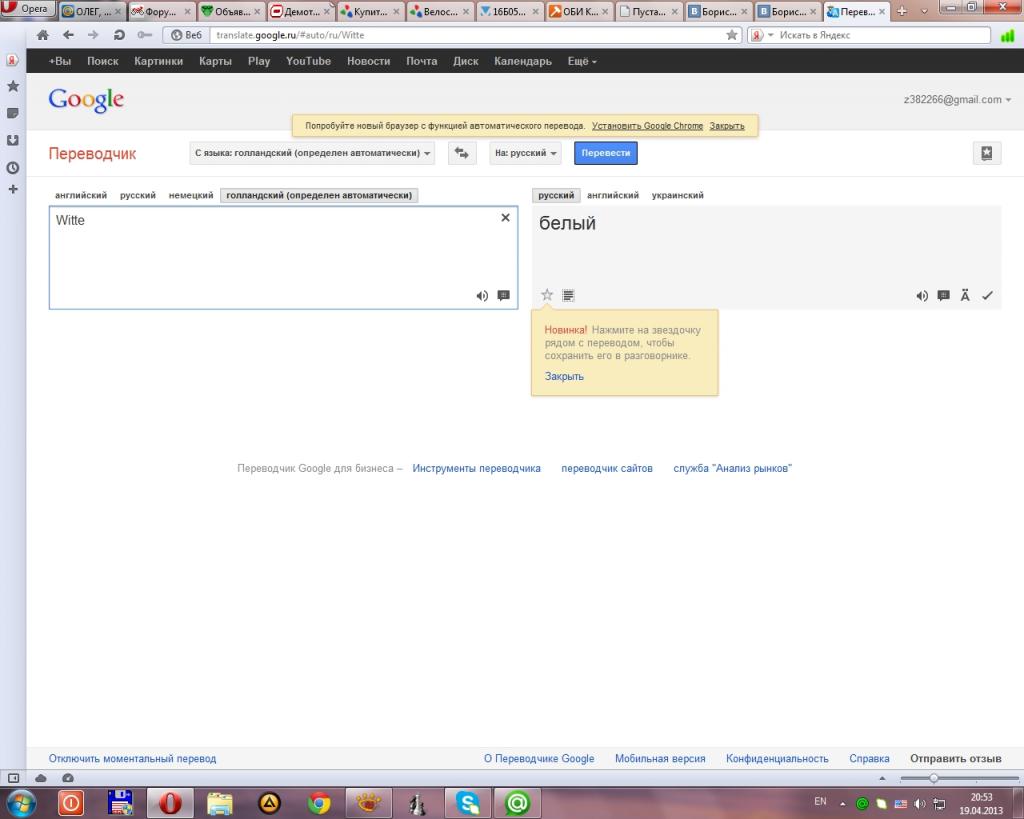Show transliteration with Ä icon

tap(965, 296)
